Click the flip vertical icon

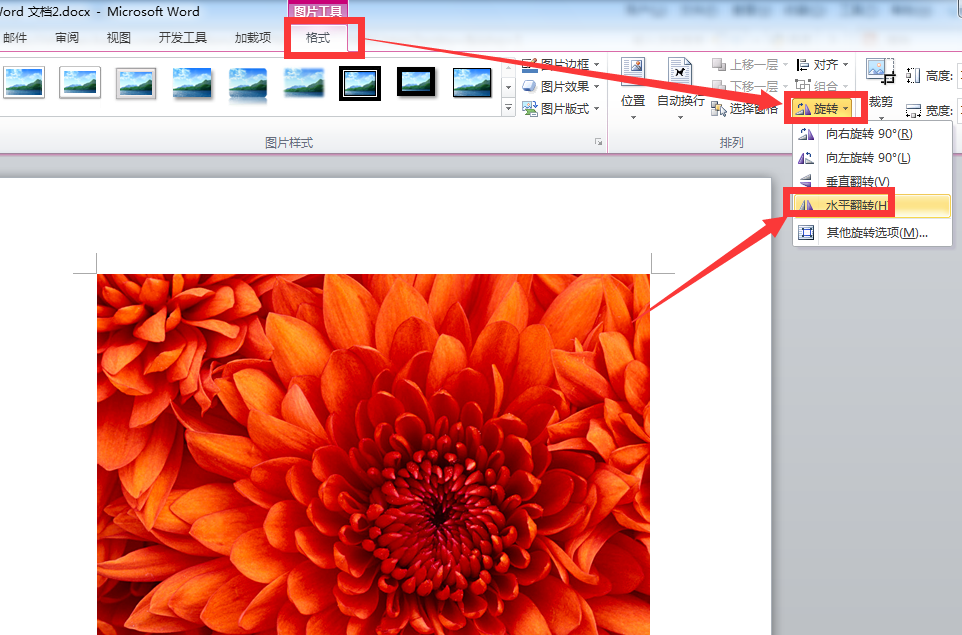tap(806, 182)
